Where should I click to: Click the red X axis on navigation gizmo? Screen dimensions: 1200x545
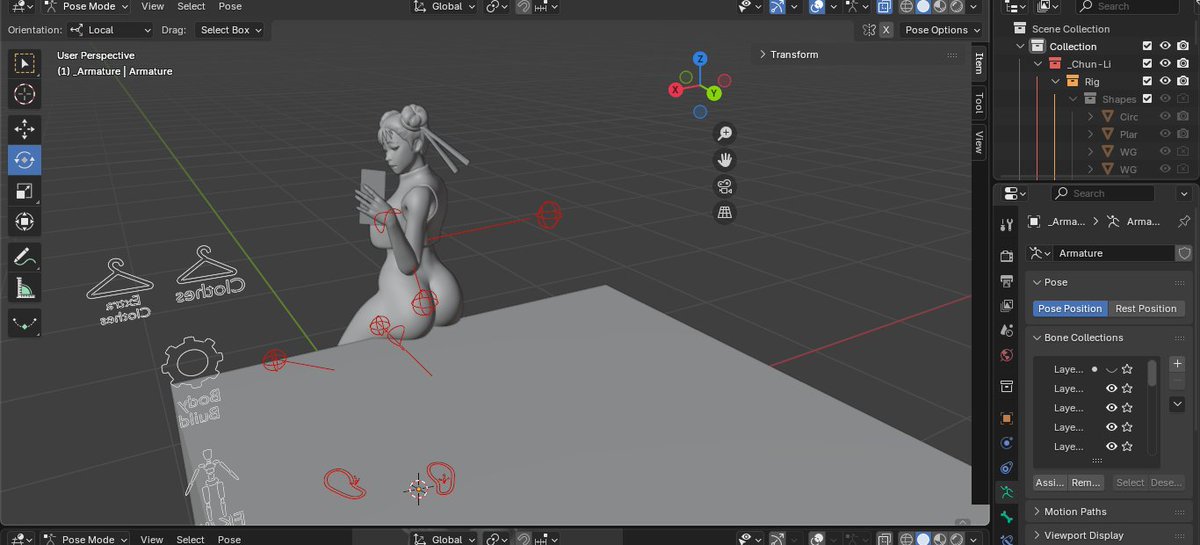[x=676, y=90]
